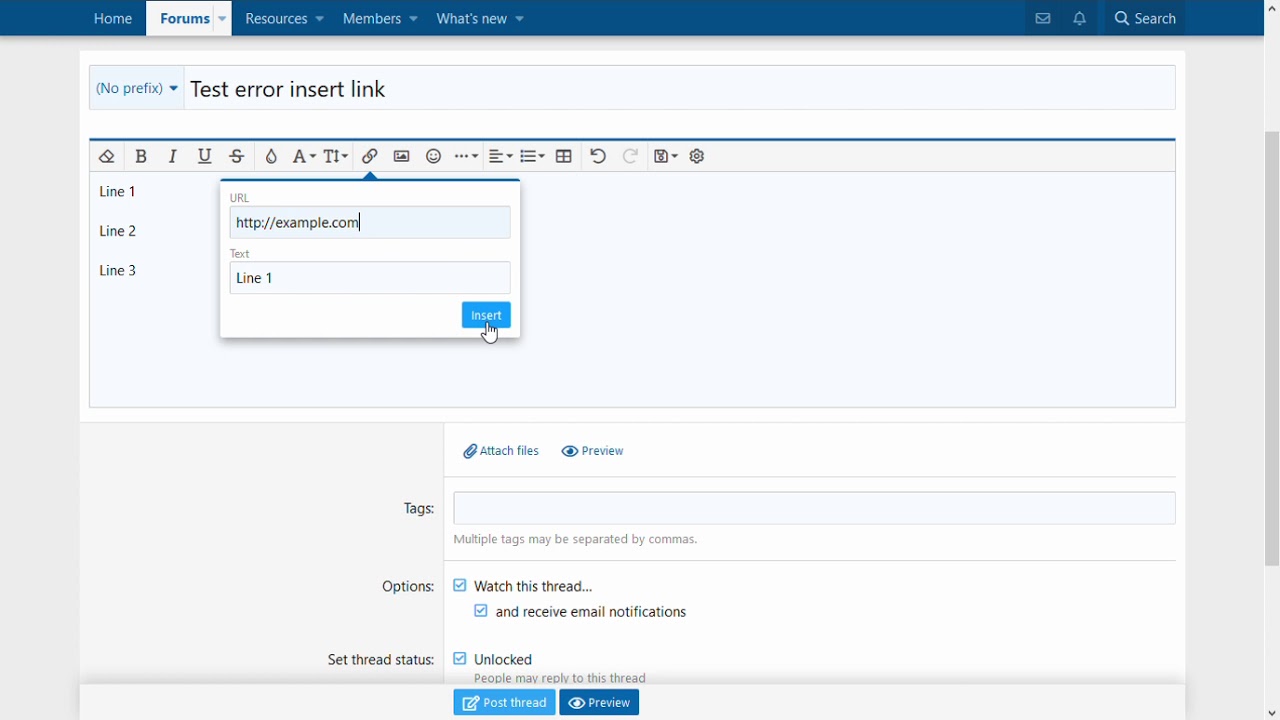Viewport: 1280px width, 720px height.
Task: Uncheck Watch this thread option
Action: tap(460, 586)
